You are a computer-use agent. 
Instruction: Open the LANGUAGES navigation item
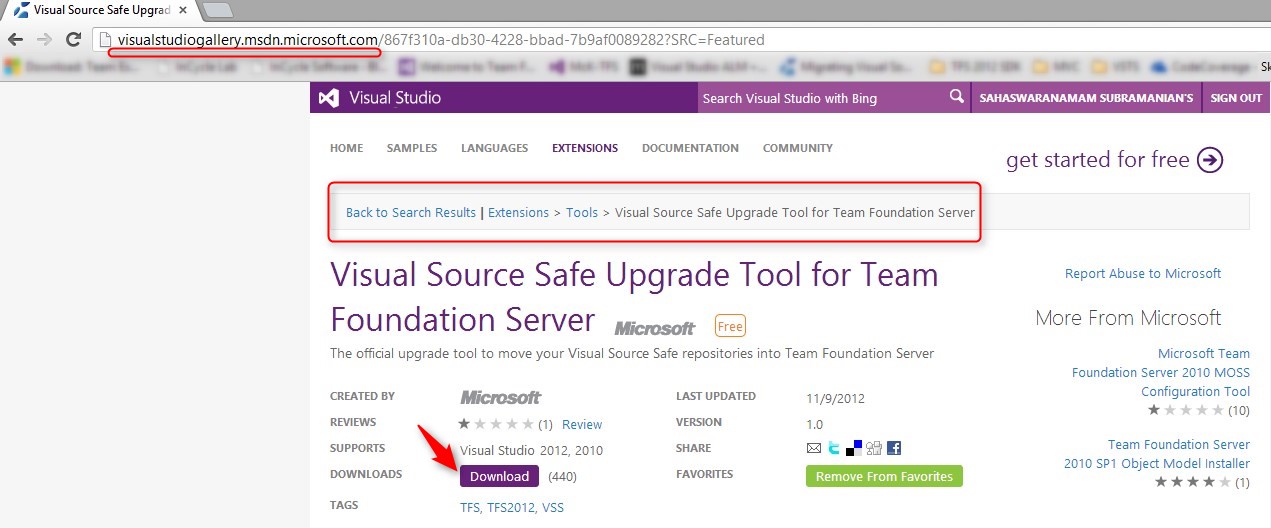[494, 148]
